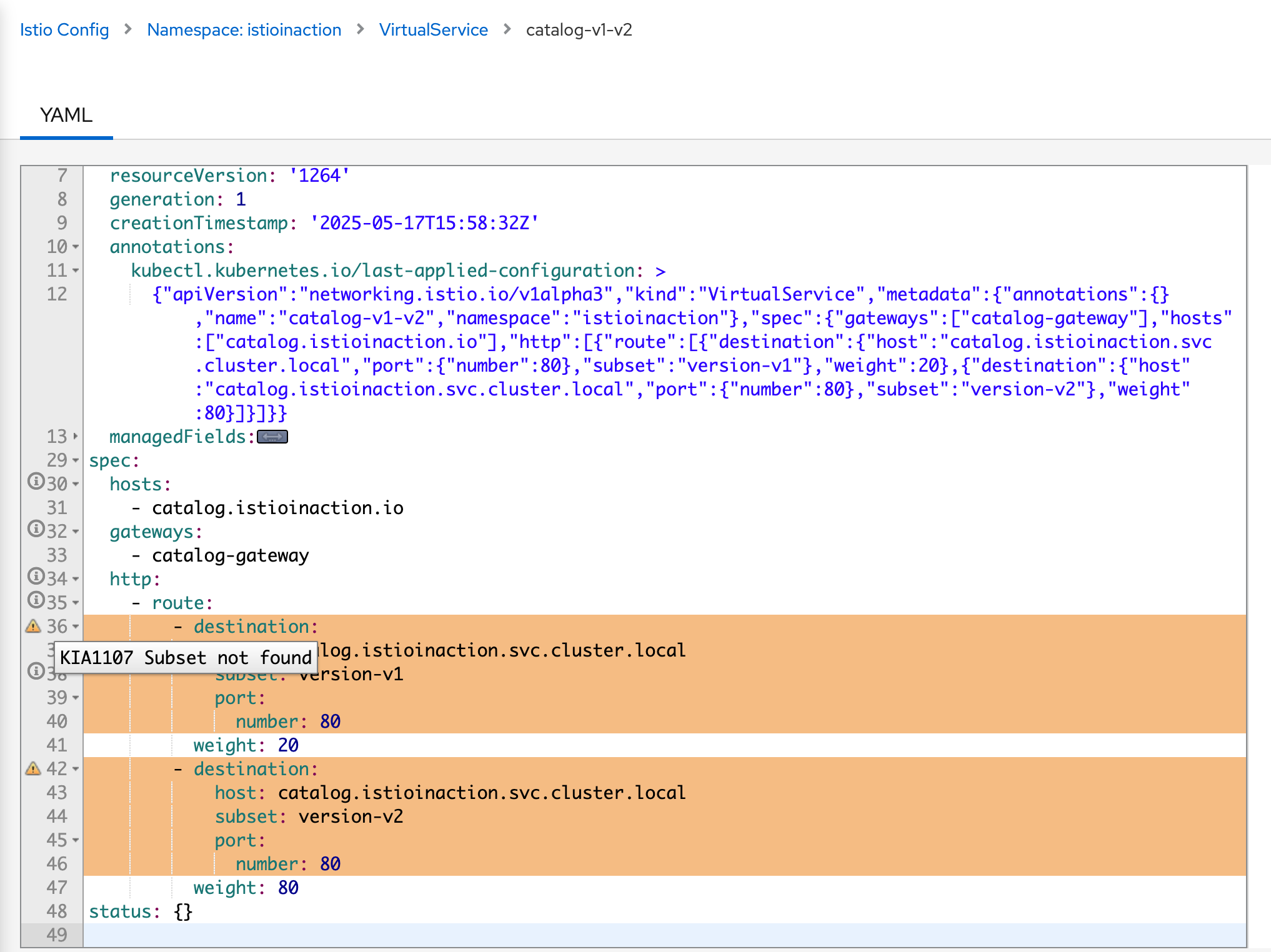Fold the http section on line 34
This screenshot has width=1271, height=952.
[76, 579]
